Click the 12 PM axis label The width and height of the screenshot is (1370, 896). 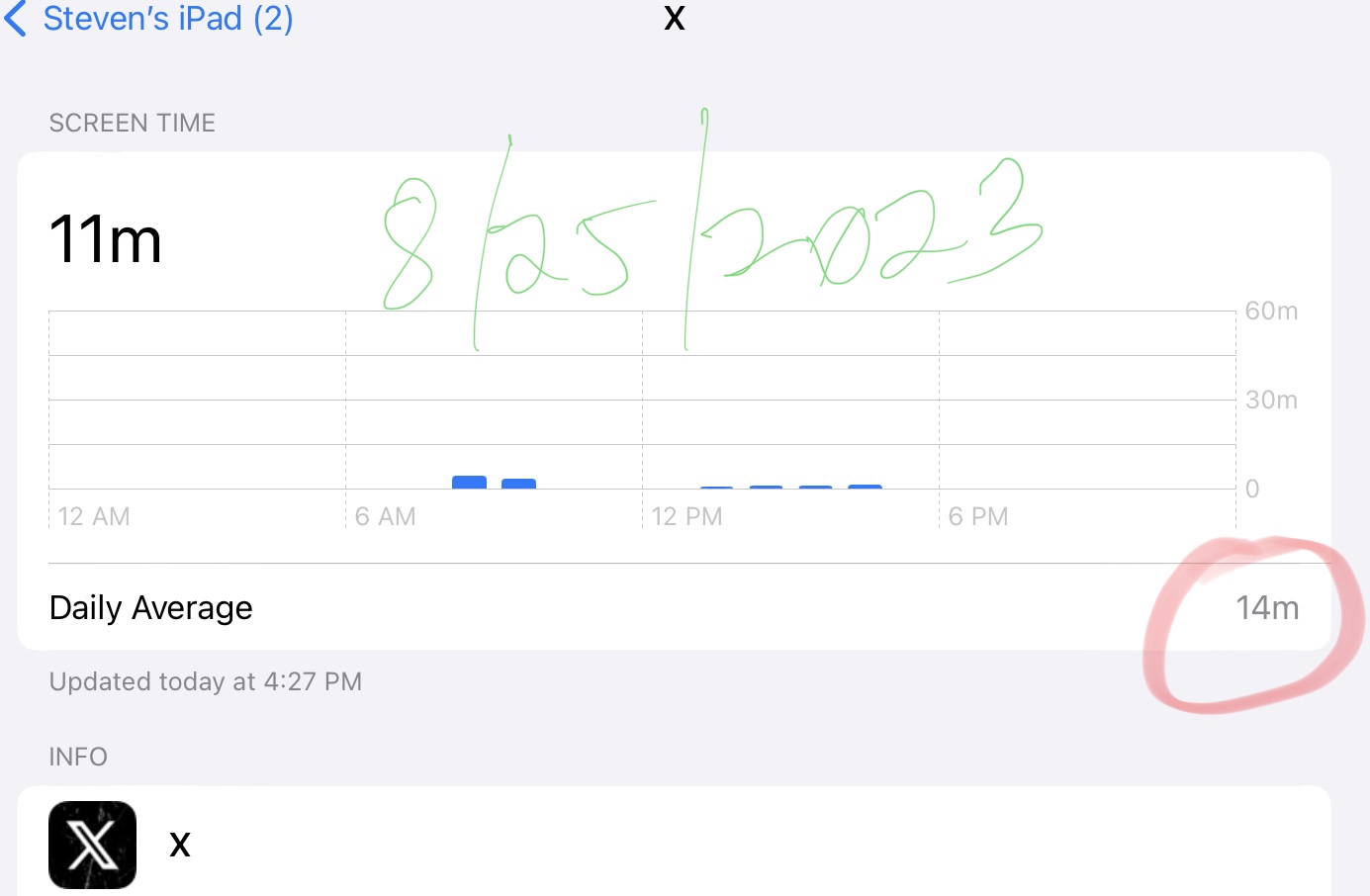pyautogui.click(x=687, y=516)
